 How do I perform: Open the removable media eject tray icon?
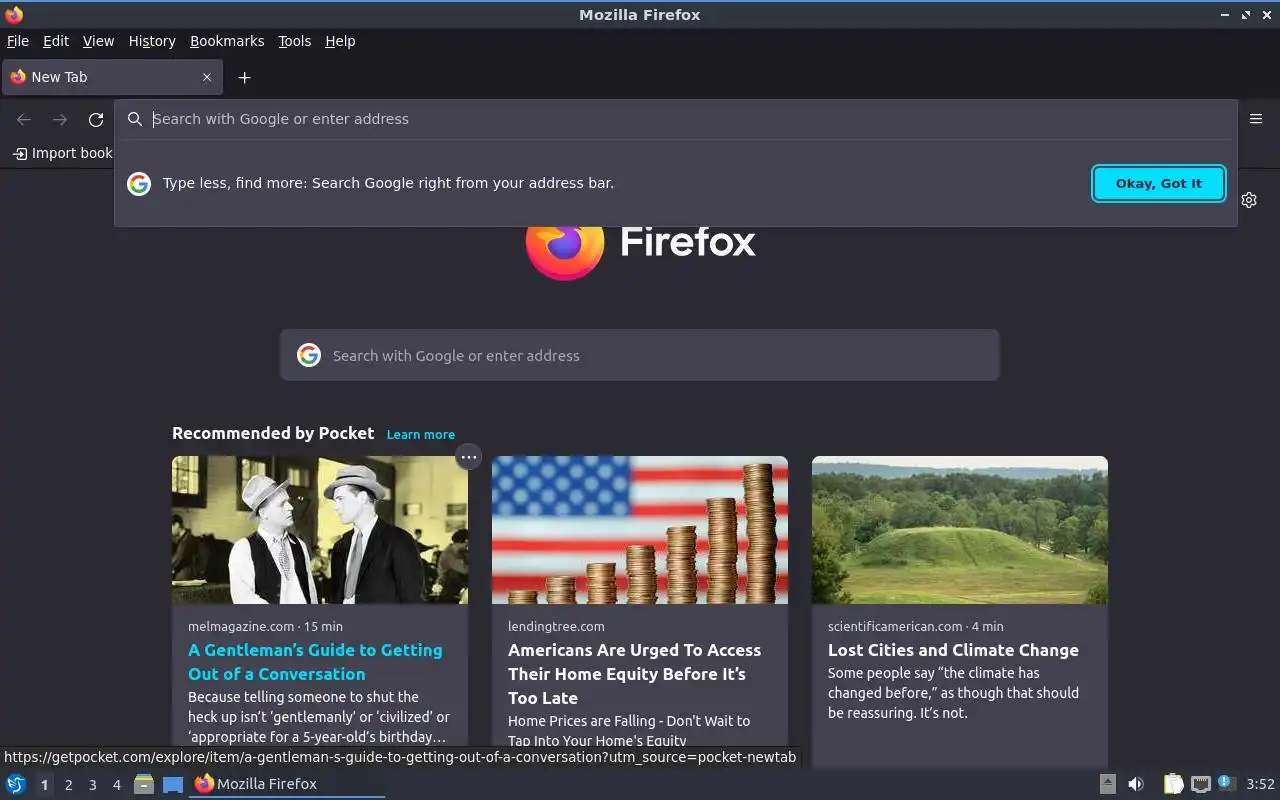[x=1108, y=784]
